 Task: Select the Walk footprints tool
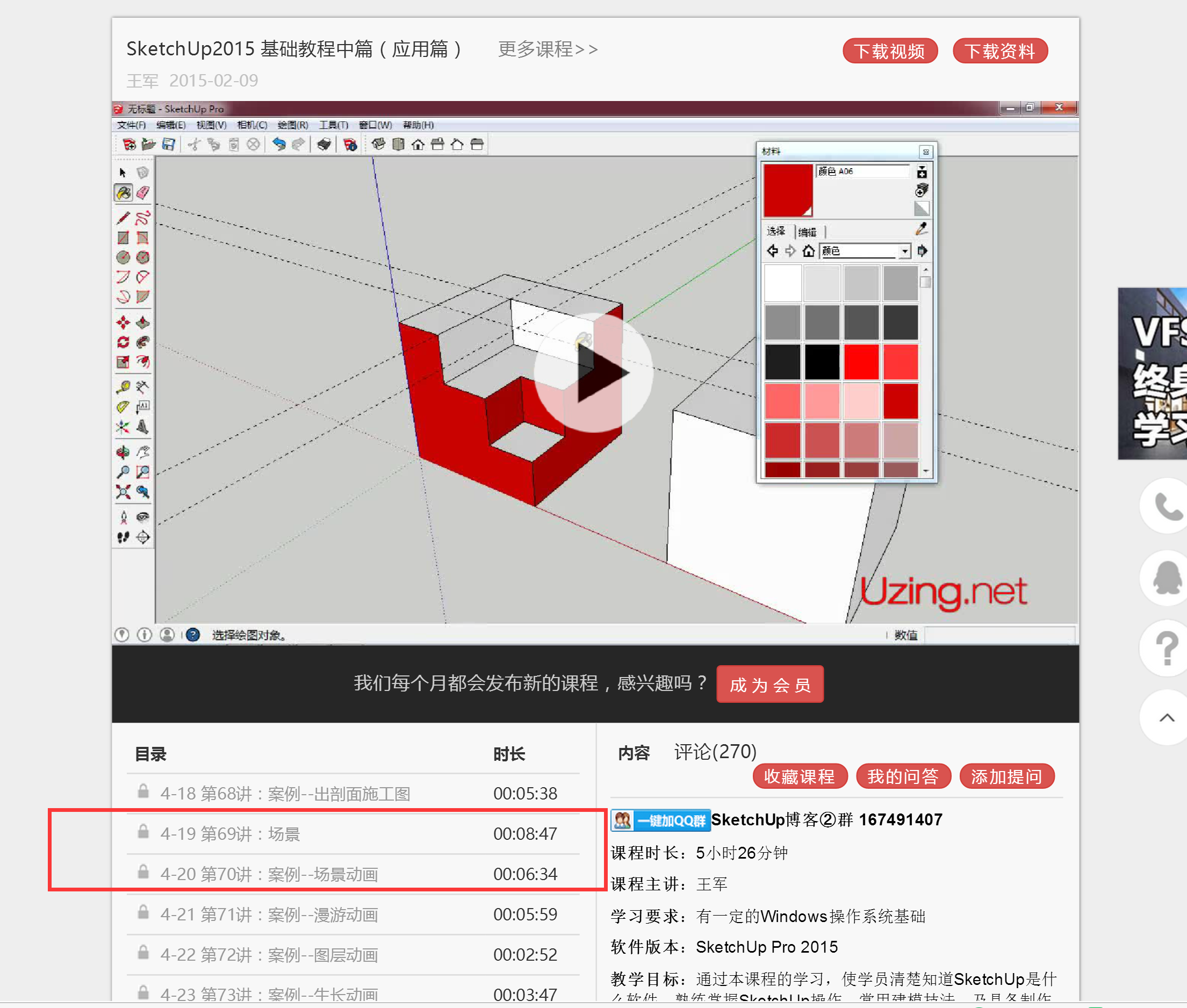[123, 537]
